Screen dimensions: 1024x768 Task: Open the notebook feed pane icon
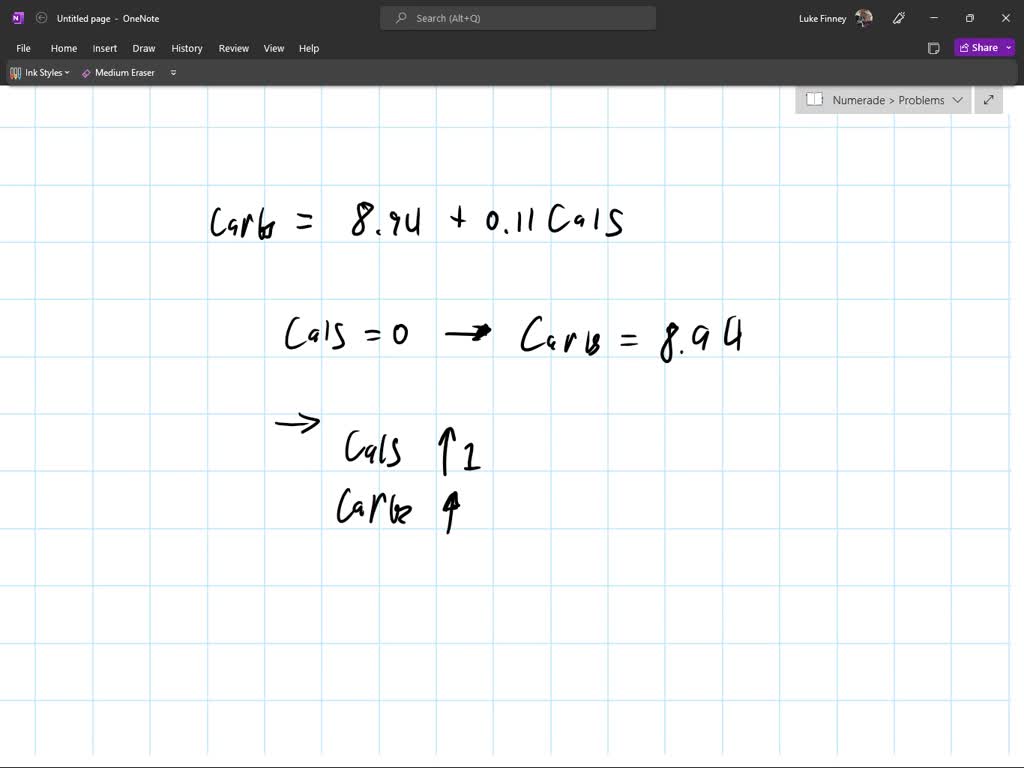pos(934,48)
